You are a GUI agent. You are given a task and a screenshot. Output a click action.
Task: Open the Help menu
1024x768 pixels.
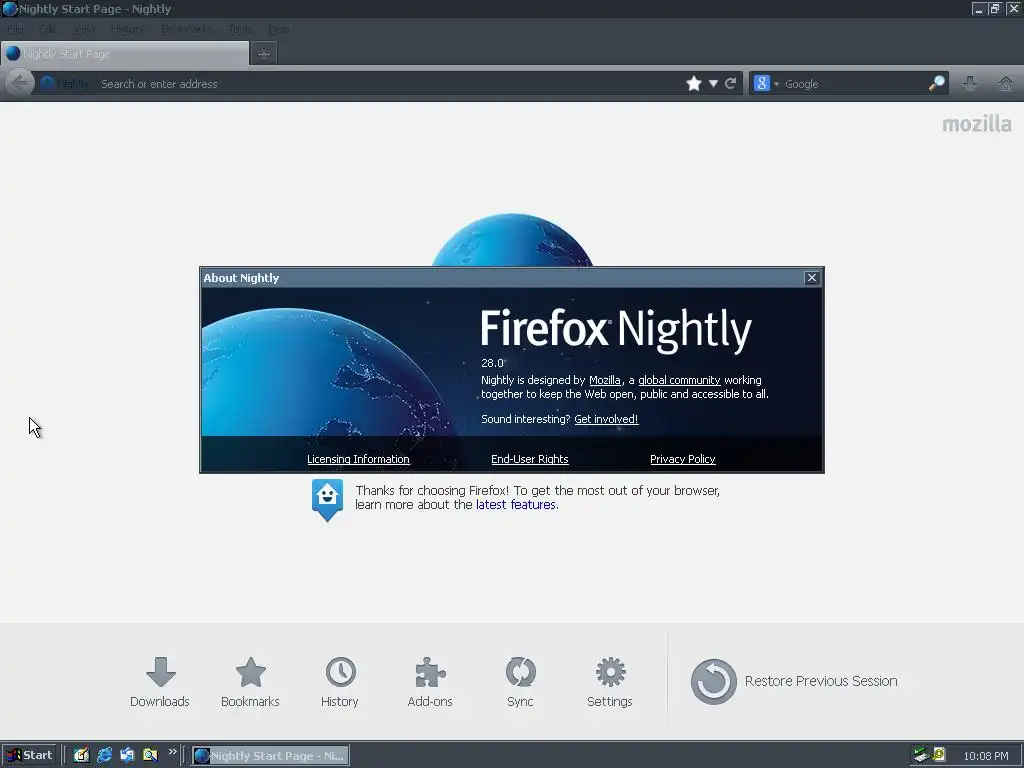278,29
